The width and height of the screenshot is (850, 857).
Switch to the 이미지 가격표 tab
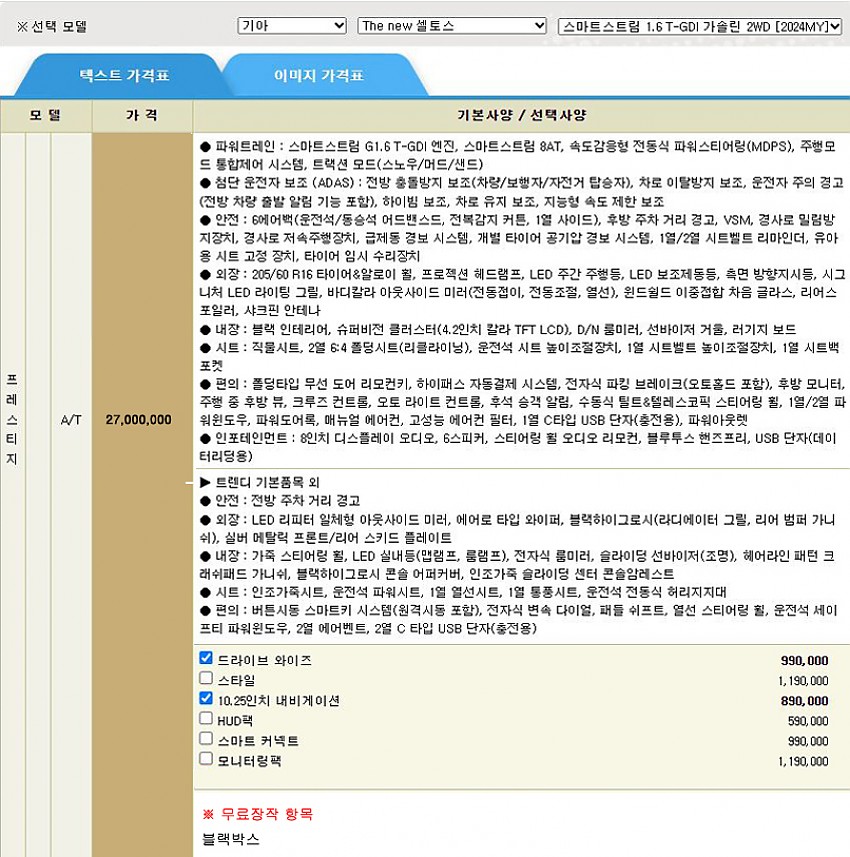pyautogui.click(x=318, y=75)
